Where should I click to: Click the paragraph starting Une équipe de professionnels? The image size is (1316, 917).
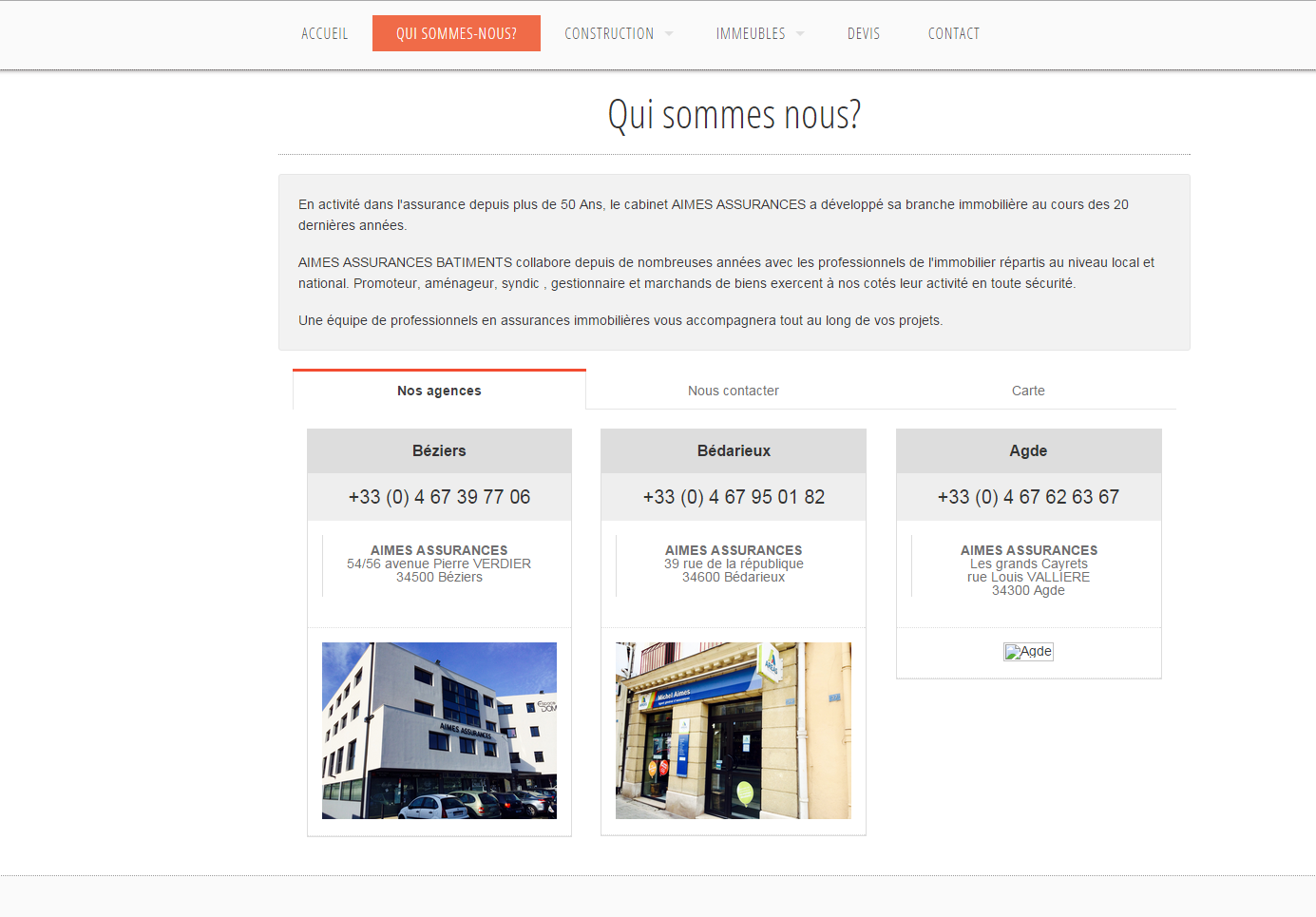coord(620,320)
